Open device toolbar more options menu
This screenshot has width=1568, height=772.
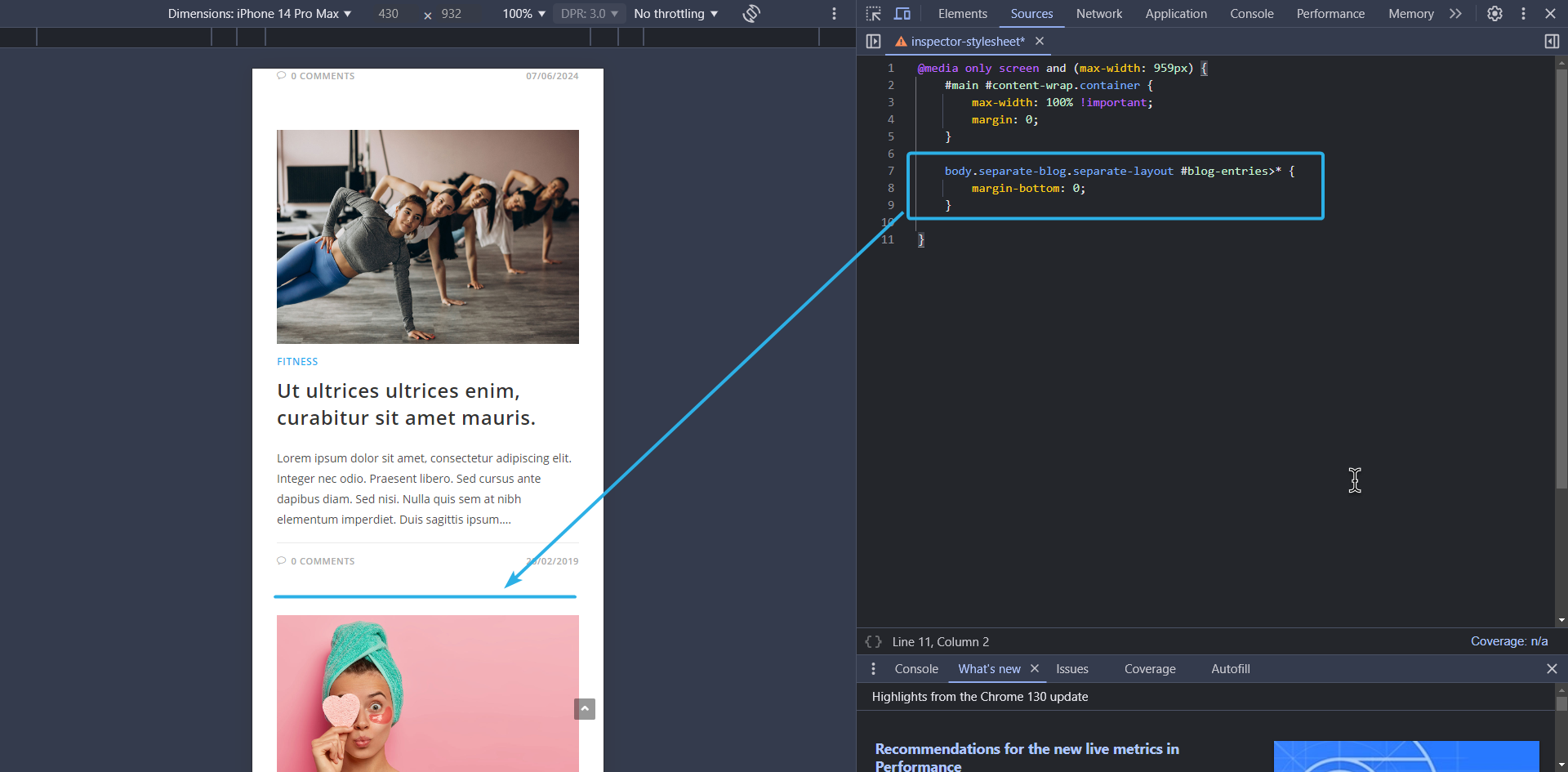834,14
